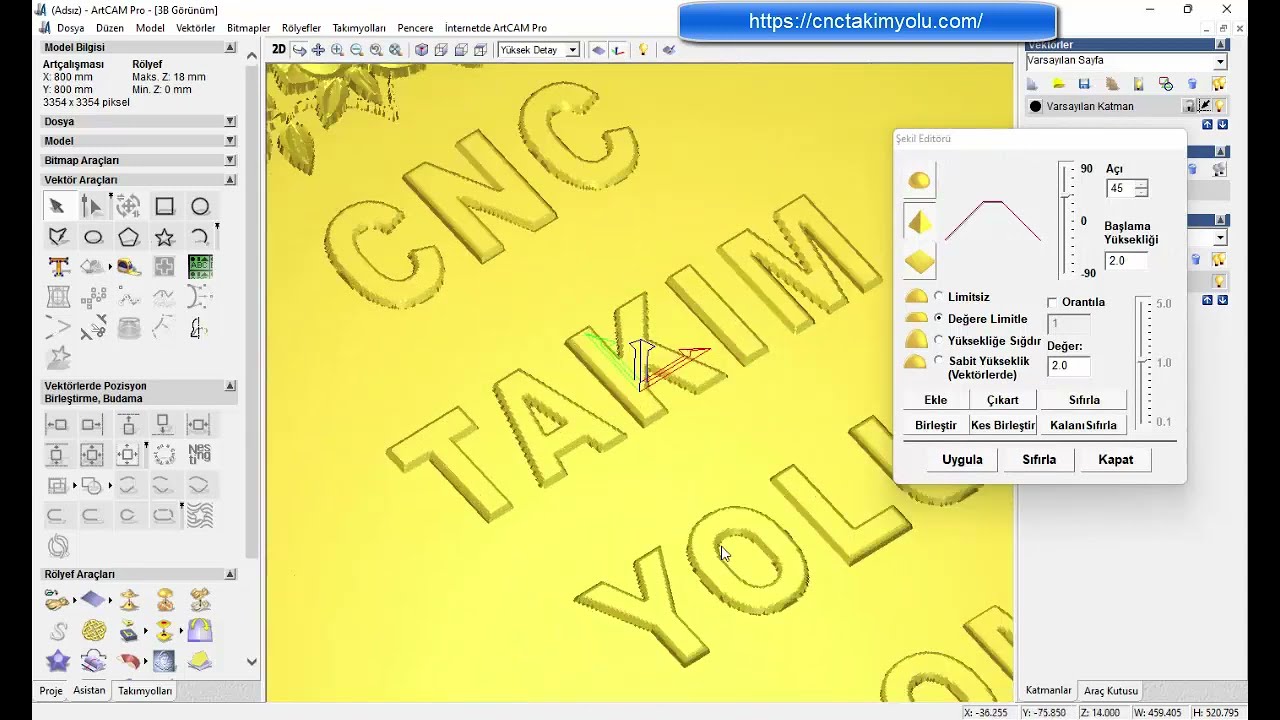Toggle the light bulb in 3D view toolbar
The width and height of the screenshot is (1280, 720).
pos(643,49)
